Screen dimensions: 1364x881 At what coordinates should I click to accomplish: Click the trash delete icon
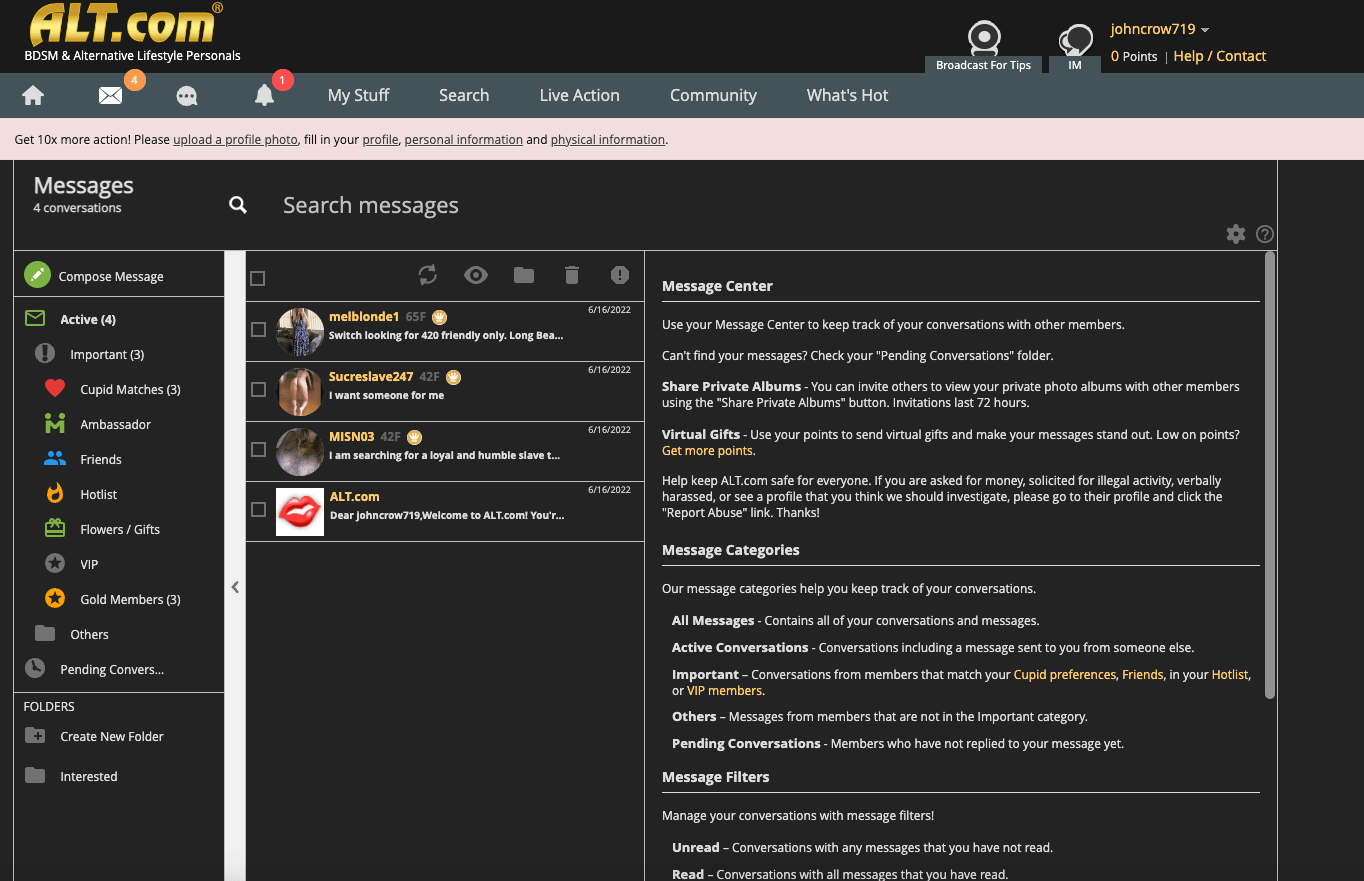click(x=571, y=275)
